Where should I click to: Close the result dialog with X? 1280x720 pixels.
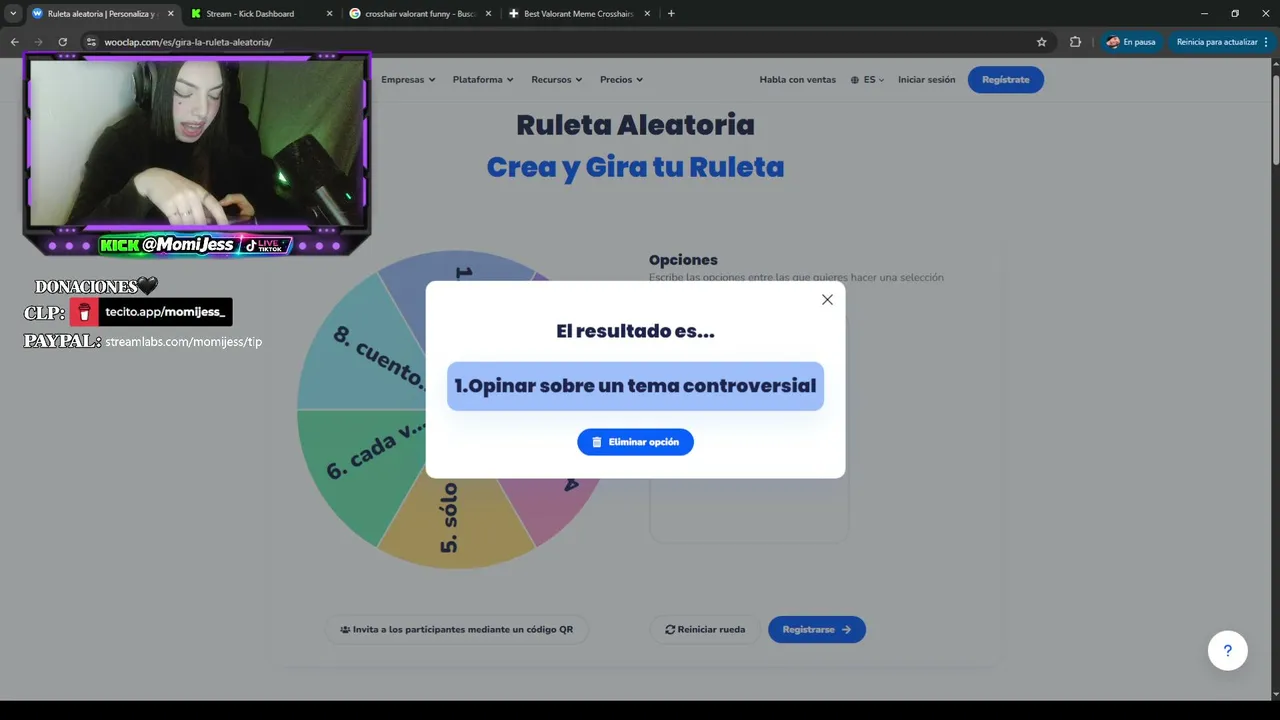[827, 300]
